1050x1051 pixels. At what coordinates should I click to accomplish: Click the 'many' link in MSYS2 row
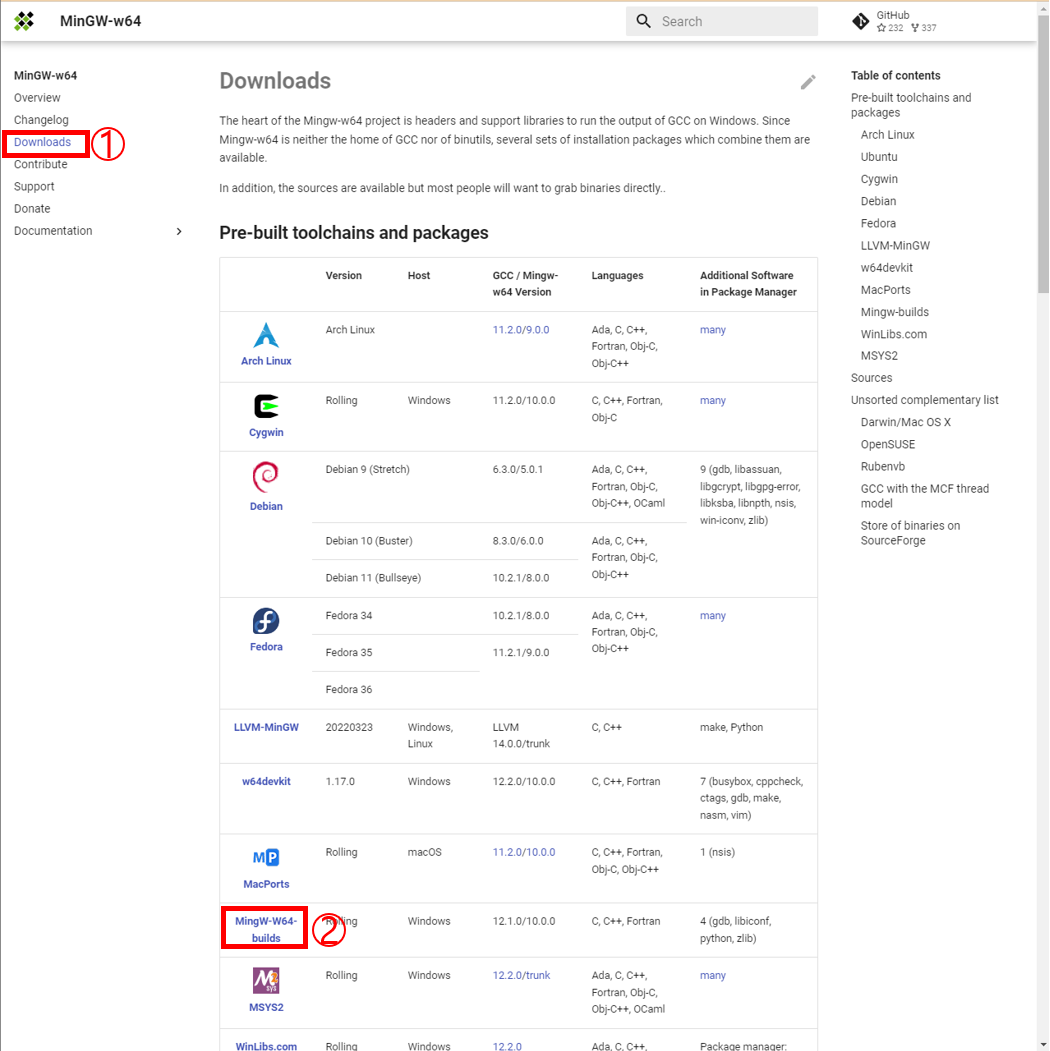click(712, 975)
